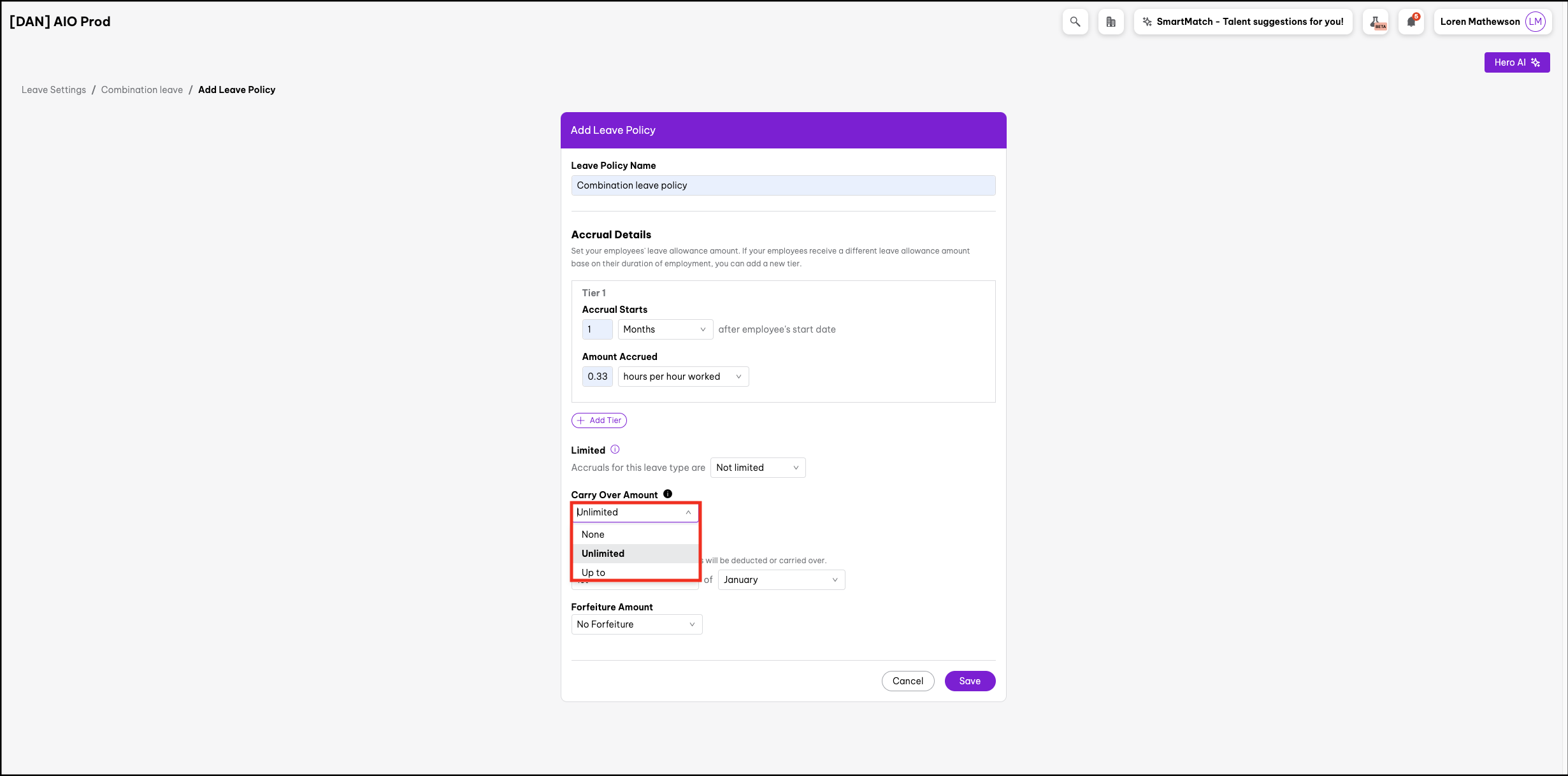Select None in carry over list
The image size is (1568, 776).
[593, 535]
